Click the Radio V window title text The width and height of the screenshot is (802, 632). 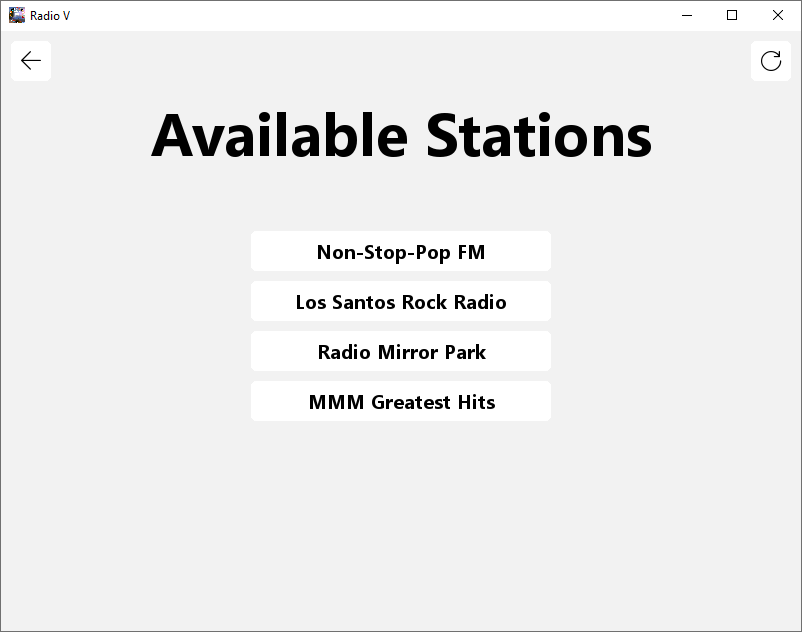pos(50,16)
